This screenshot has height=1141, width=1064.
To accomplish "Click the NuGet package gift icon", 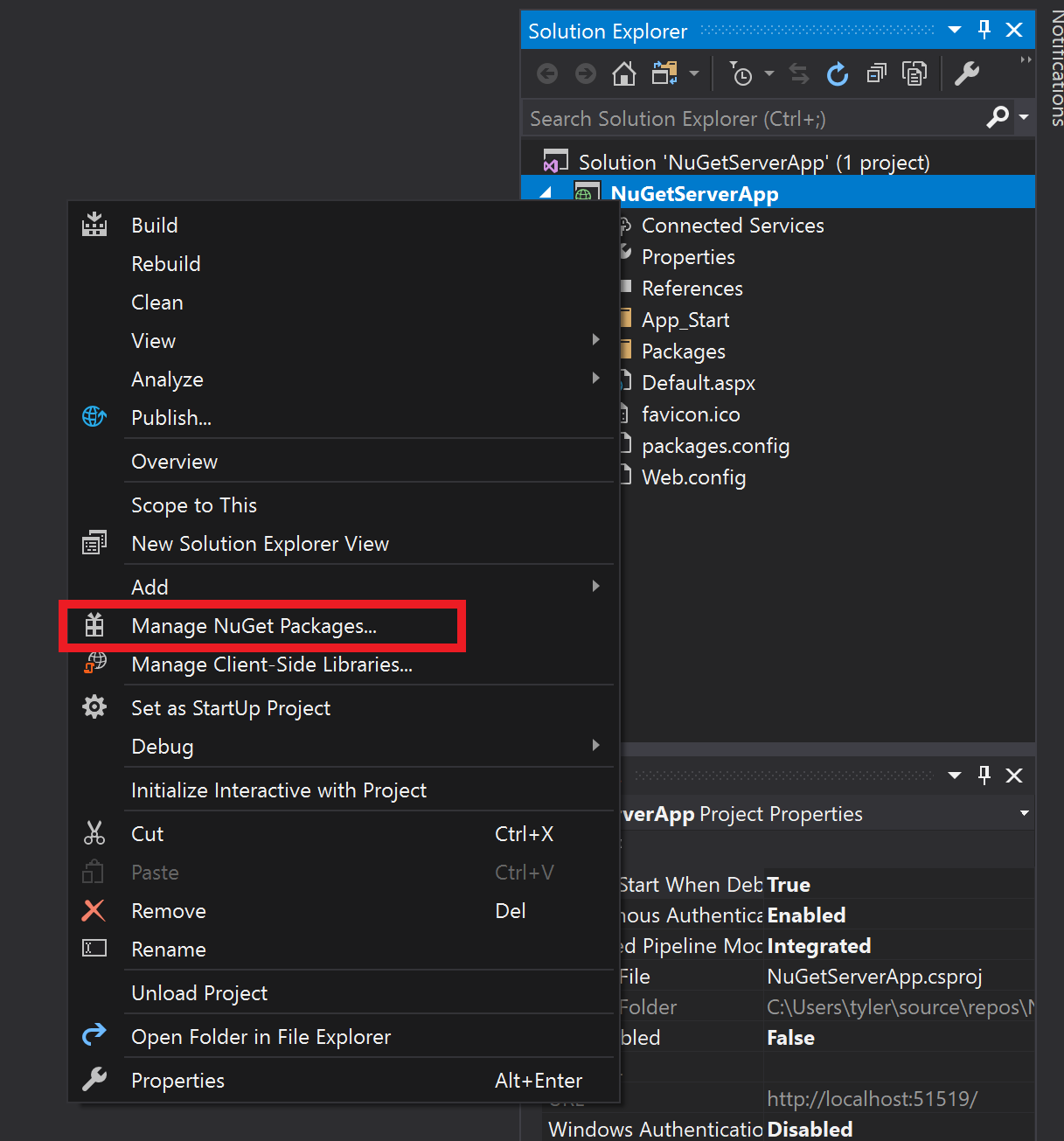I will tap(94, 625).
